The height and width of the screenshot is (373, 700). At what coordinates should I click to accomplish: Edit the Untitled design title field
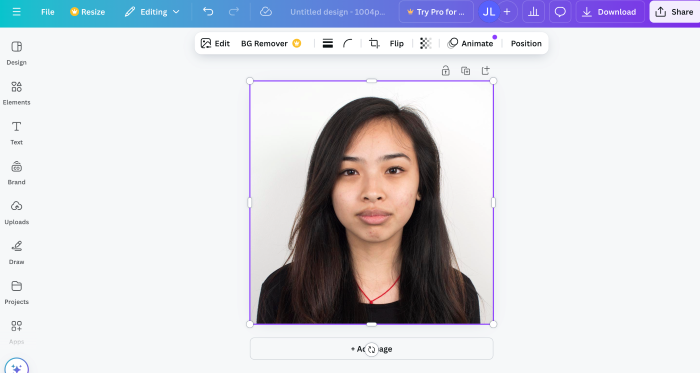click(338, 12)
